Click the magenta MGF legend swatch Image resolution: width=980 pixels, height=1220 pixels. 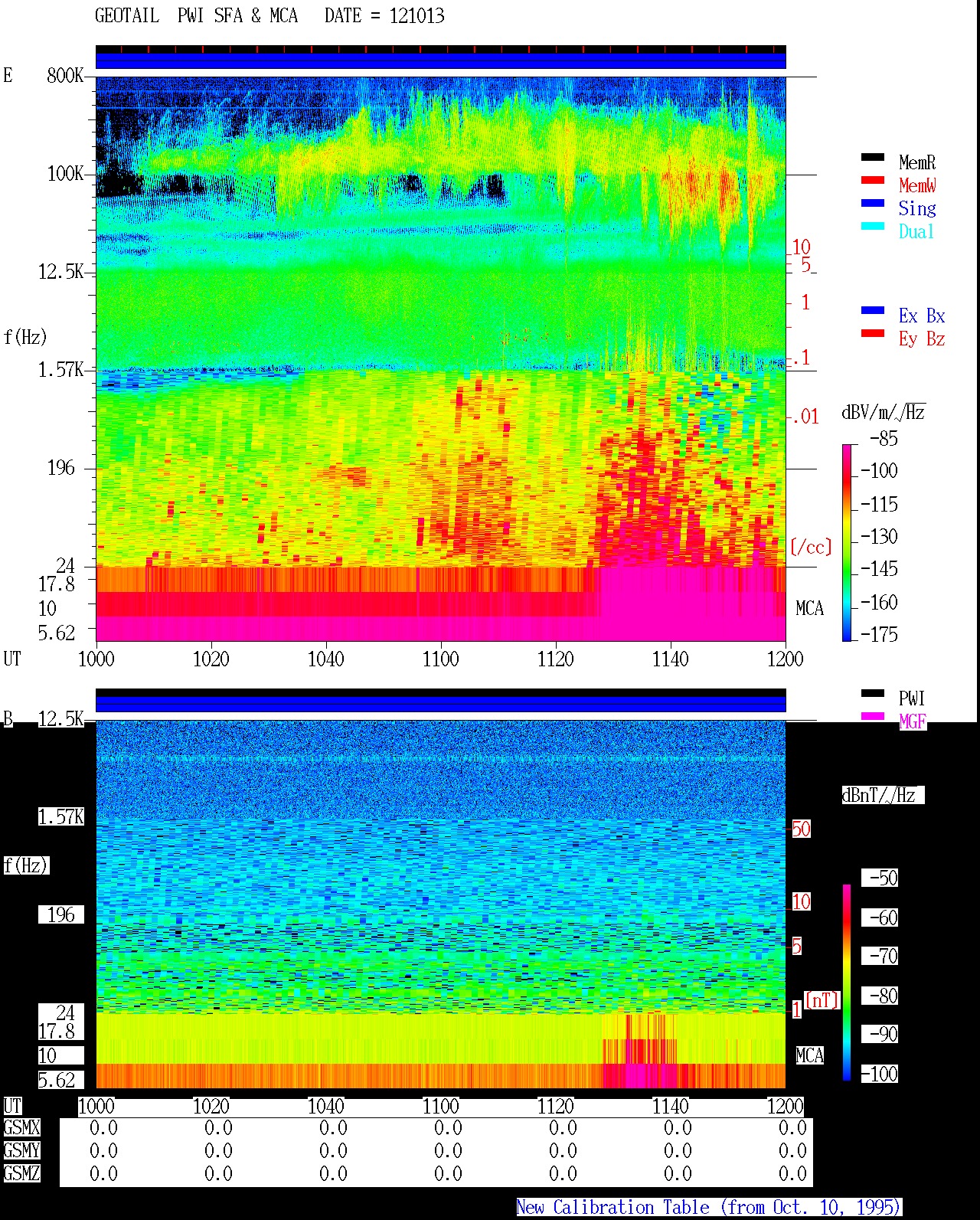point(873,717)
